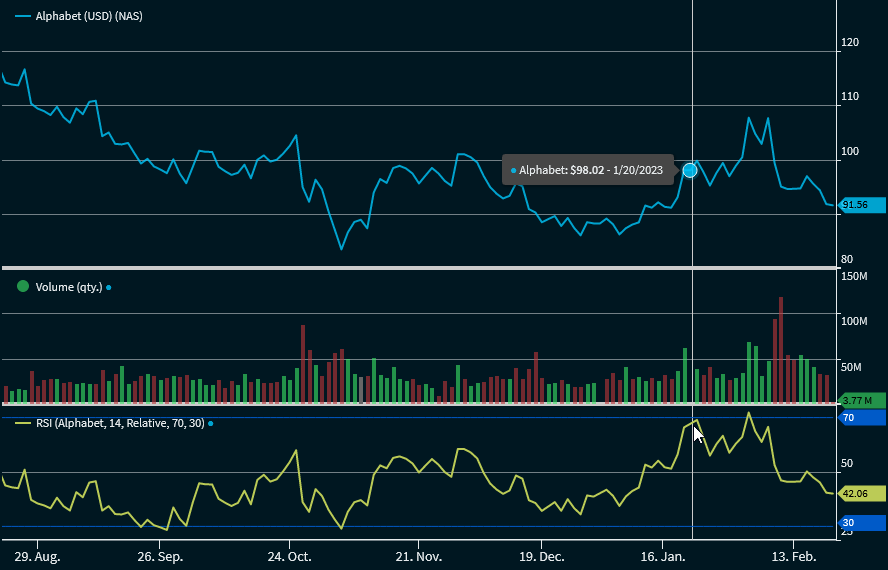
Task: Click the 91.56 current price tag
Action: point(862,205)
